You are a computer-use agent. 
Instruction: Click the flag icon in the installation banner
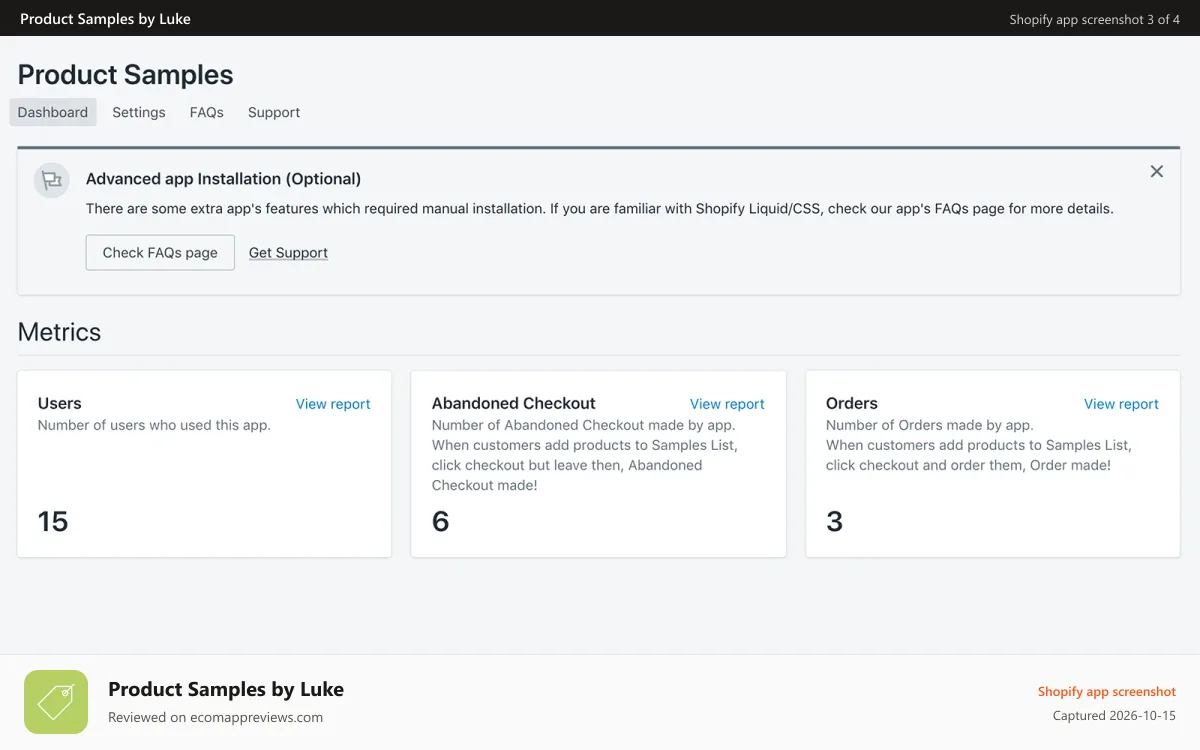[51, 180]
